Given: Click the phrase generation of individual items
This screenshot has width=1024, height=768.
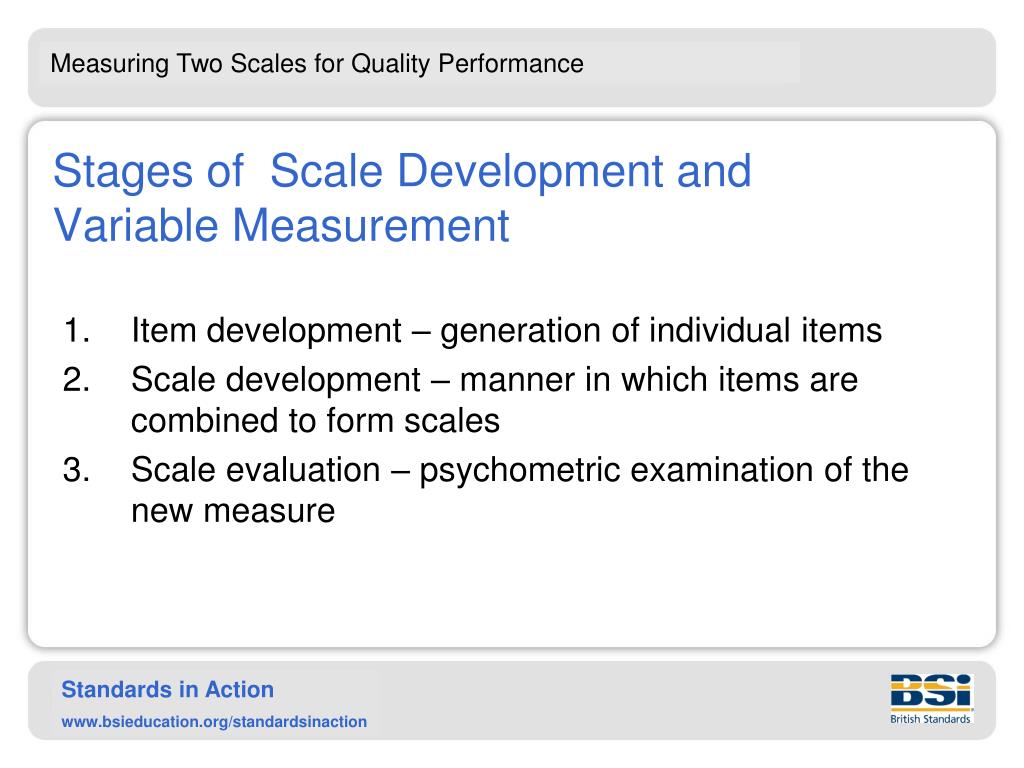Looking at the screenshot, I should [x=662, y=331].
